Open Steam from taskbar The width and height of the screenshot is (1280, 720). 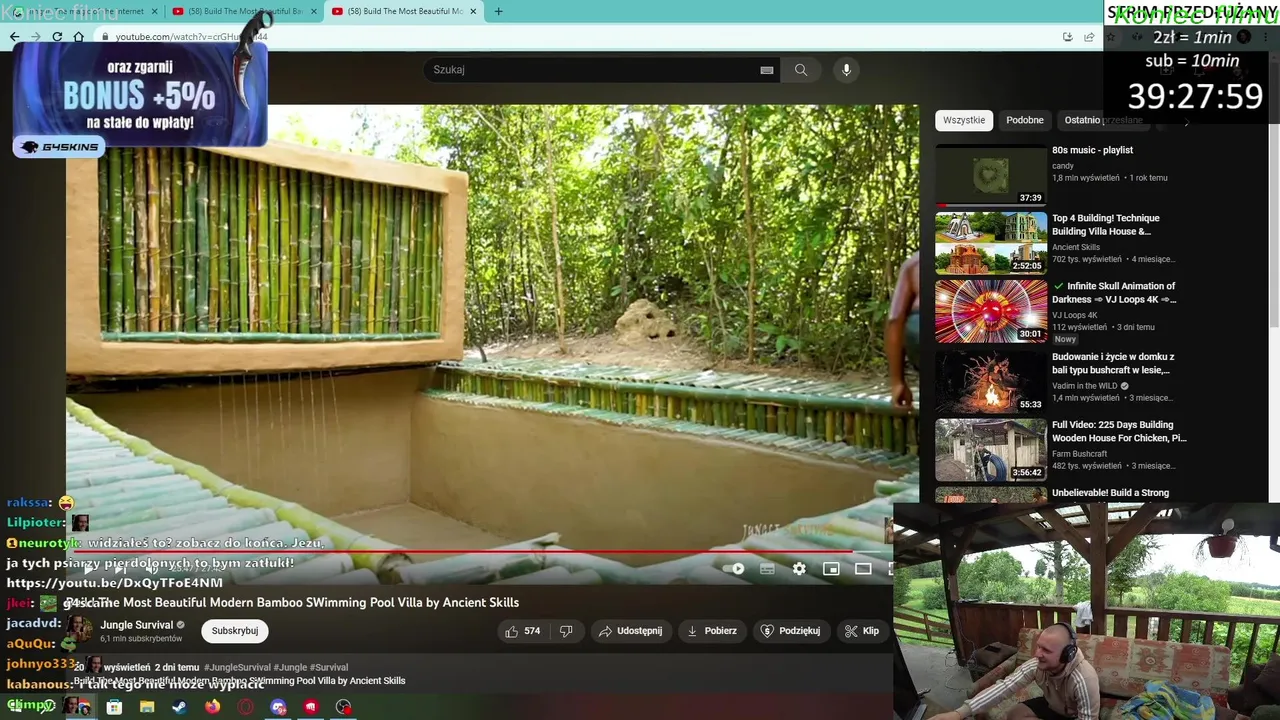(179, 707)
